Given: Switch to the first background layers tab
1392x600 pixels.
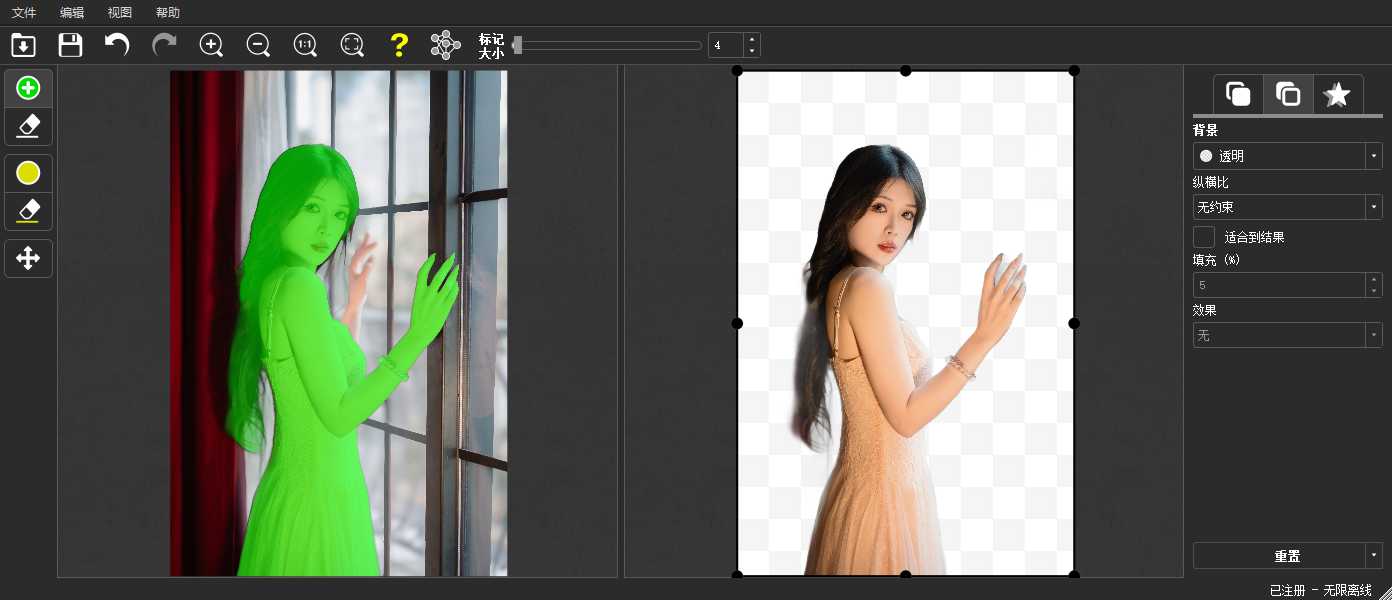Looking at the screenshot, I should click(1238, 95).
